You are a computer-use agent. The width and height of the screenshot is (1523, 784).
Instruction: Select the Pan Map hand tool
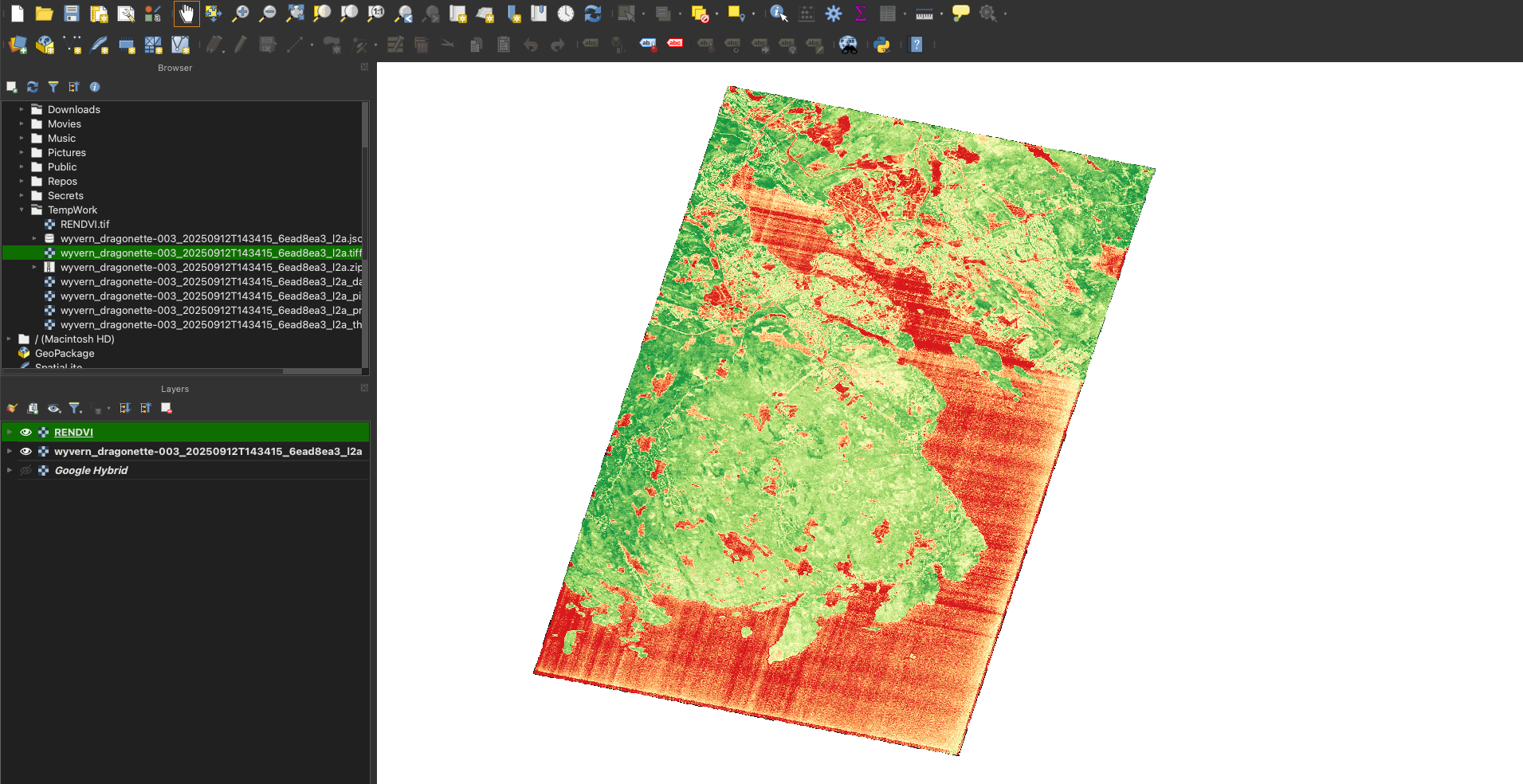[186, 14]
